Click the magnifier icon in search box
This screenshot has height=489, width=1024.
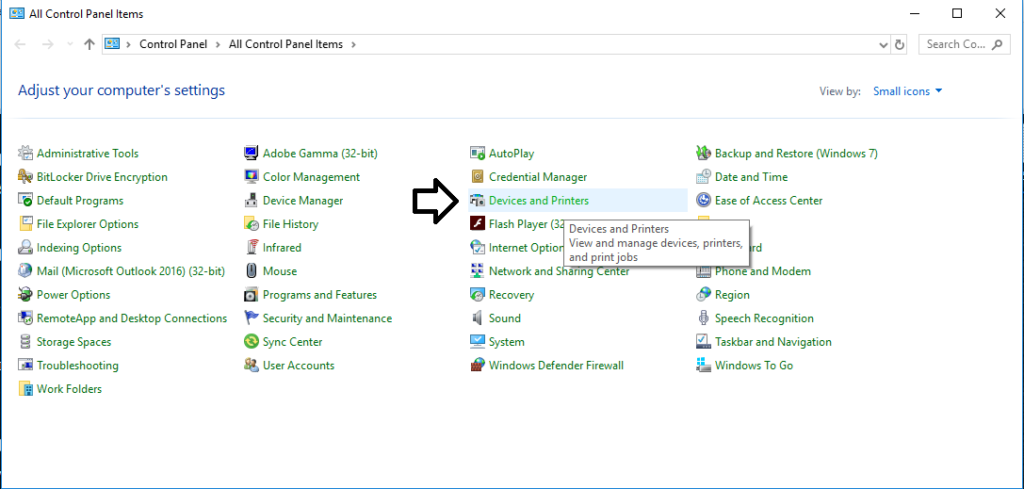pyautogui.click(x=997, y=44)
